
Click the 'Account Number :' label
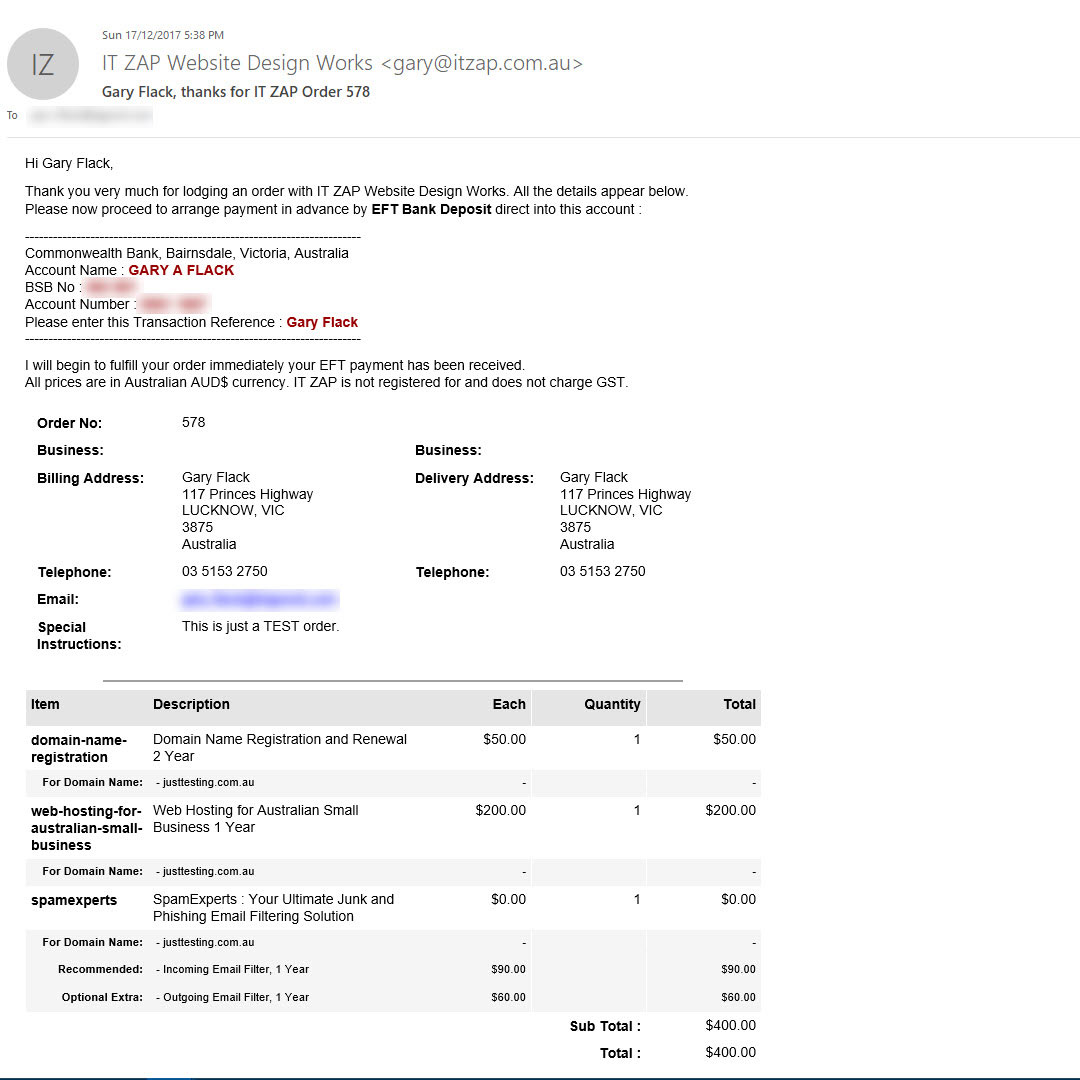pyautogui.click(x=81, y=304)
